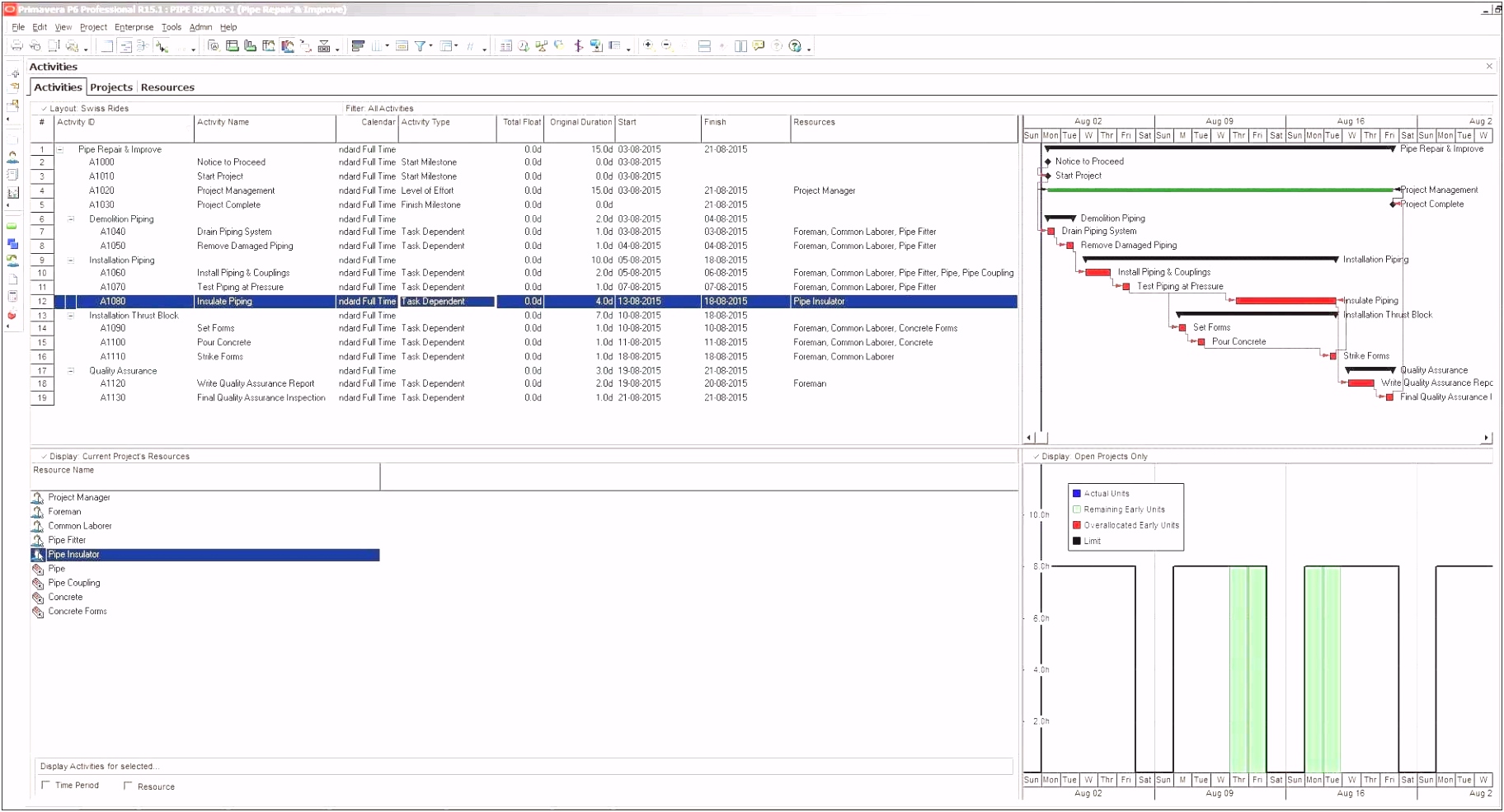Open the Project menu
1504x812 pixels.
[x=93, y=27]
